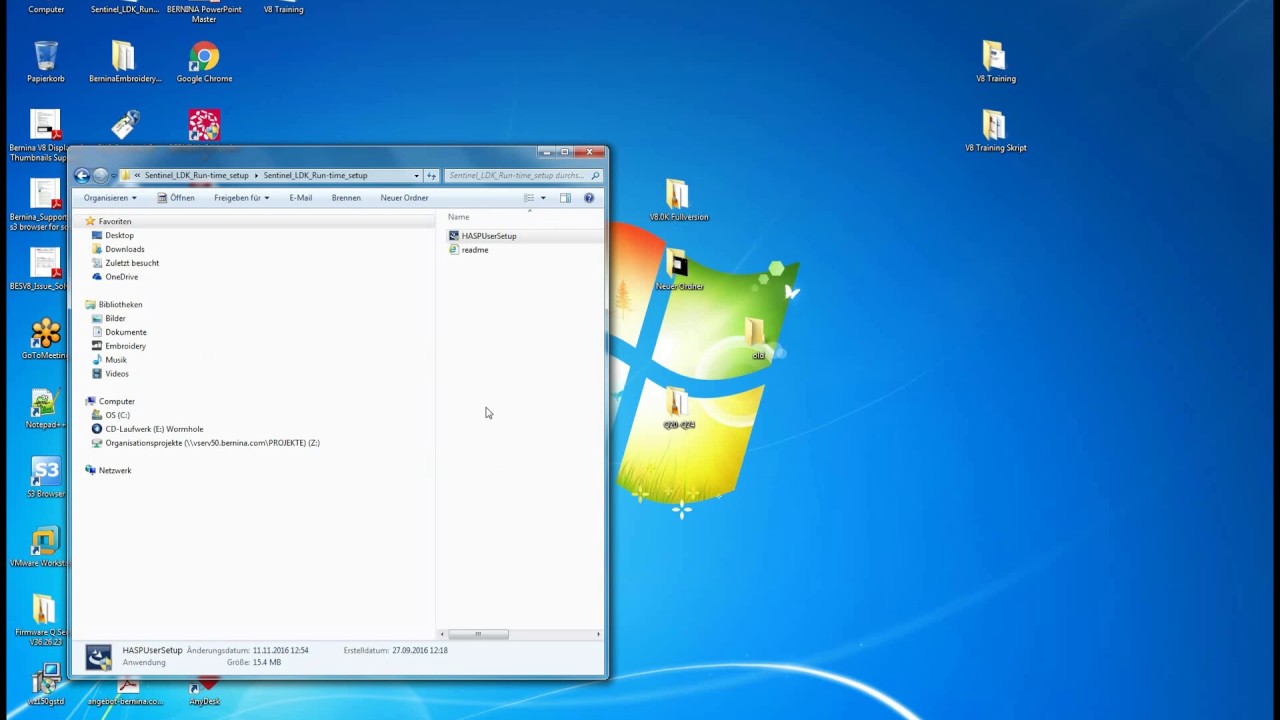The width and height of the screenshot is (1280, 720).
Task: Create a folder with Neuer Ordner button
Action: click(x=404, y=198)
